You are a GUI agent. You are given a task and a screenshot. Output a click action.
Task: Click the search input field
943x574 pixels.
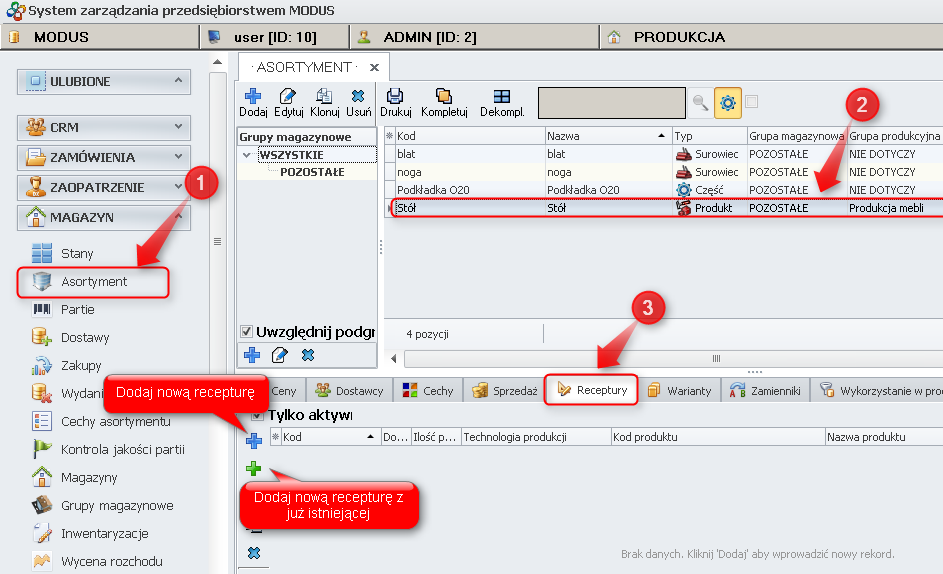[x=612, y=103]
